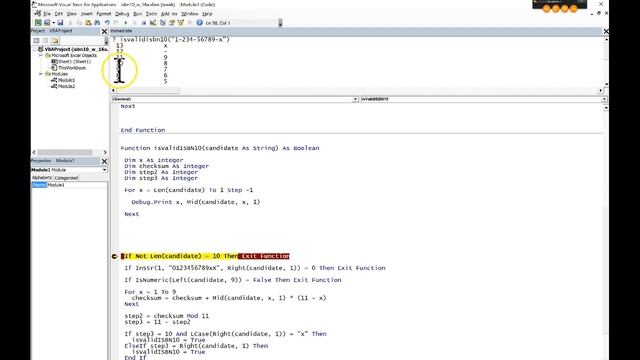Click the toolbar options grip handle
Image resolution: width=640 pixels, height=360 pixels.
[280, 23]
